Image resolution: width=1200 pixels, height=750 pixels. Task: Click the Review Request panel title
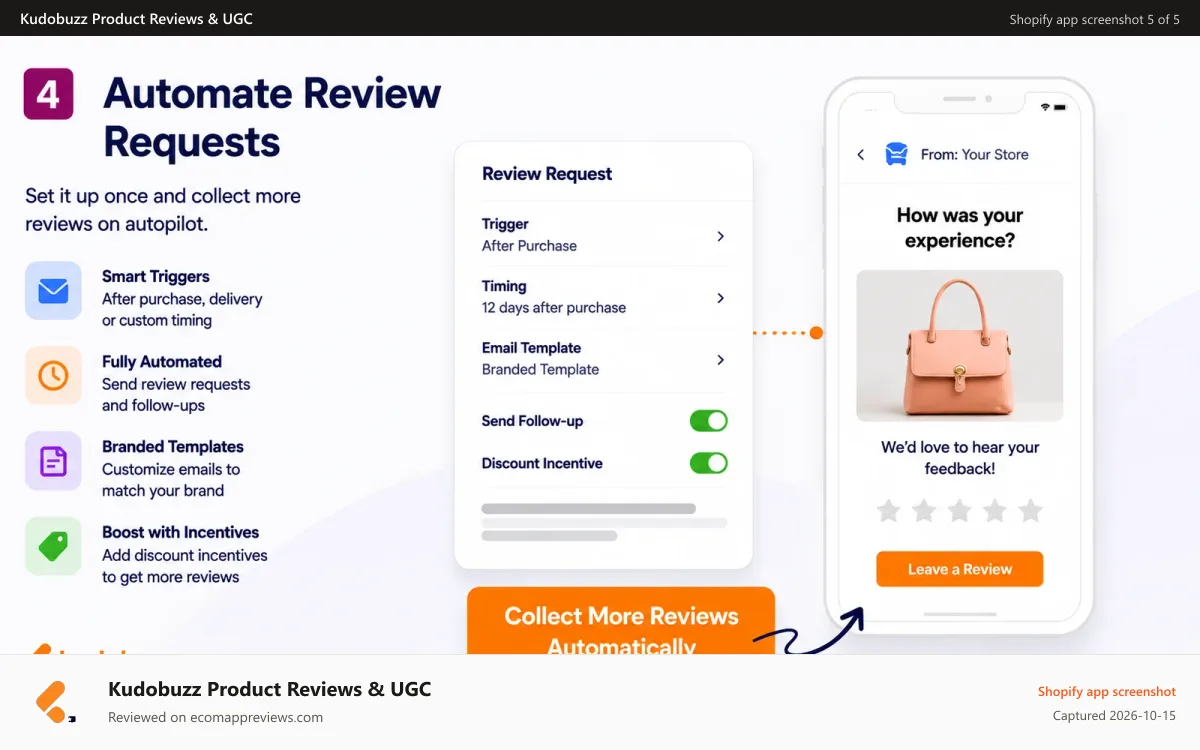(x=547, y=174)
